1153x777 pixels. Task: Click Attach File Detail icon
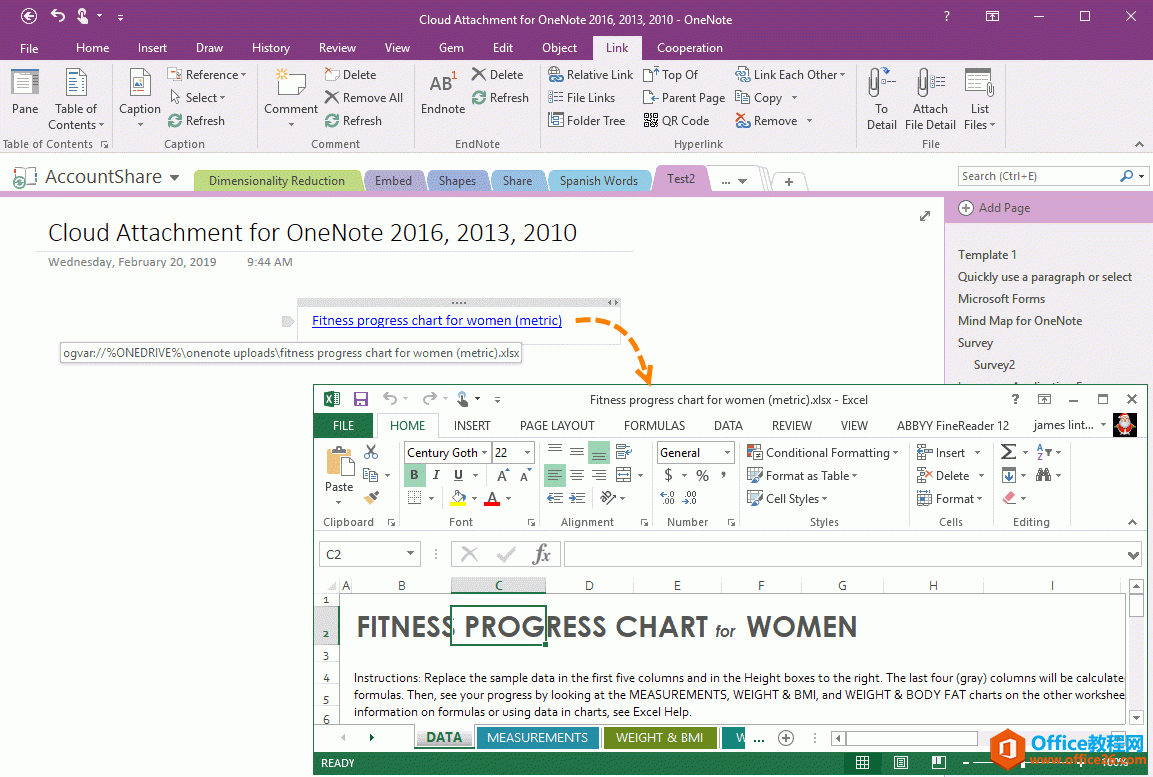point(930,99)
